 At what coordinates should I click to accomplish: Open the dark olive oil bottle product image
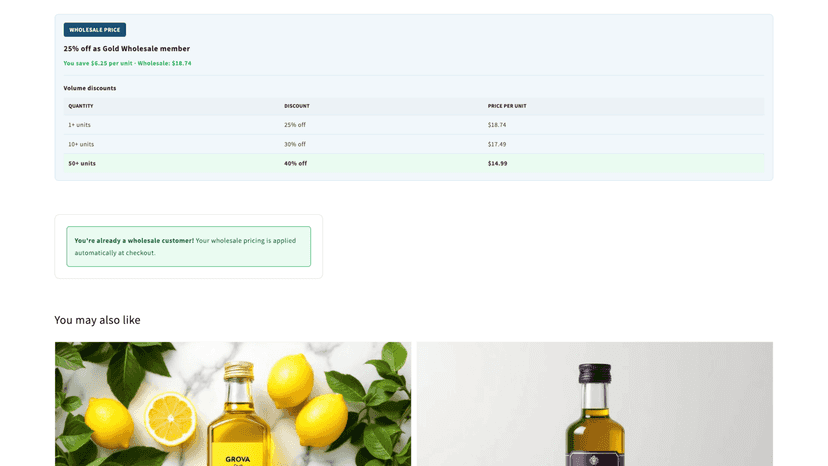595,404
